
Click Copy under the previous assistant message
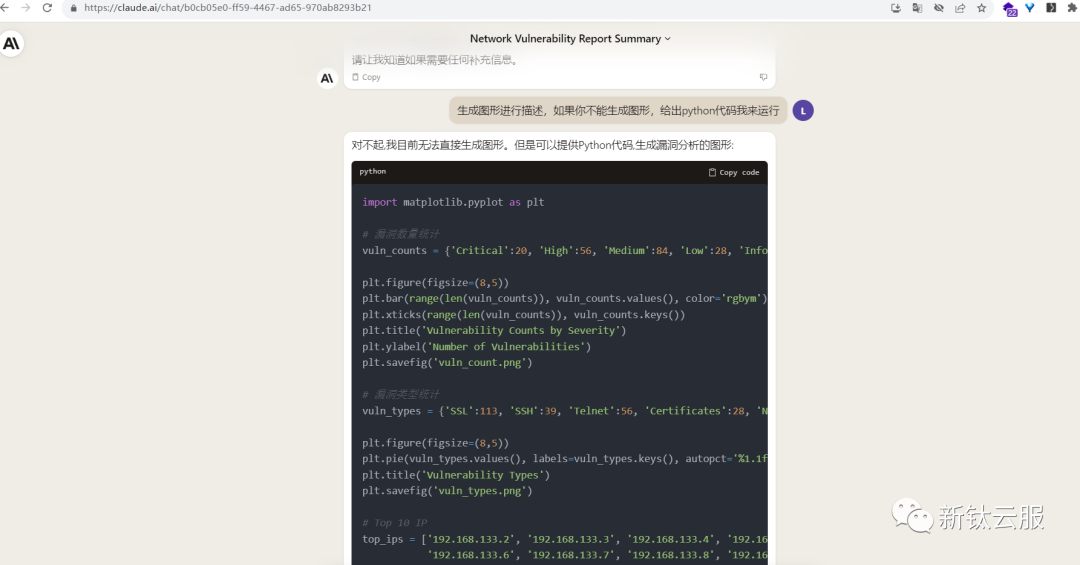pyautogui.click(x=366, y=77)
